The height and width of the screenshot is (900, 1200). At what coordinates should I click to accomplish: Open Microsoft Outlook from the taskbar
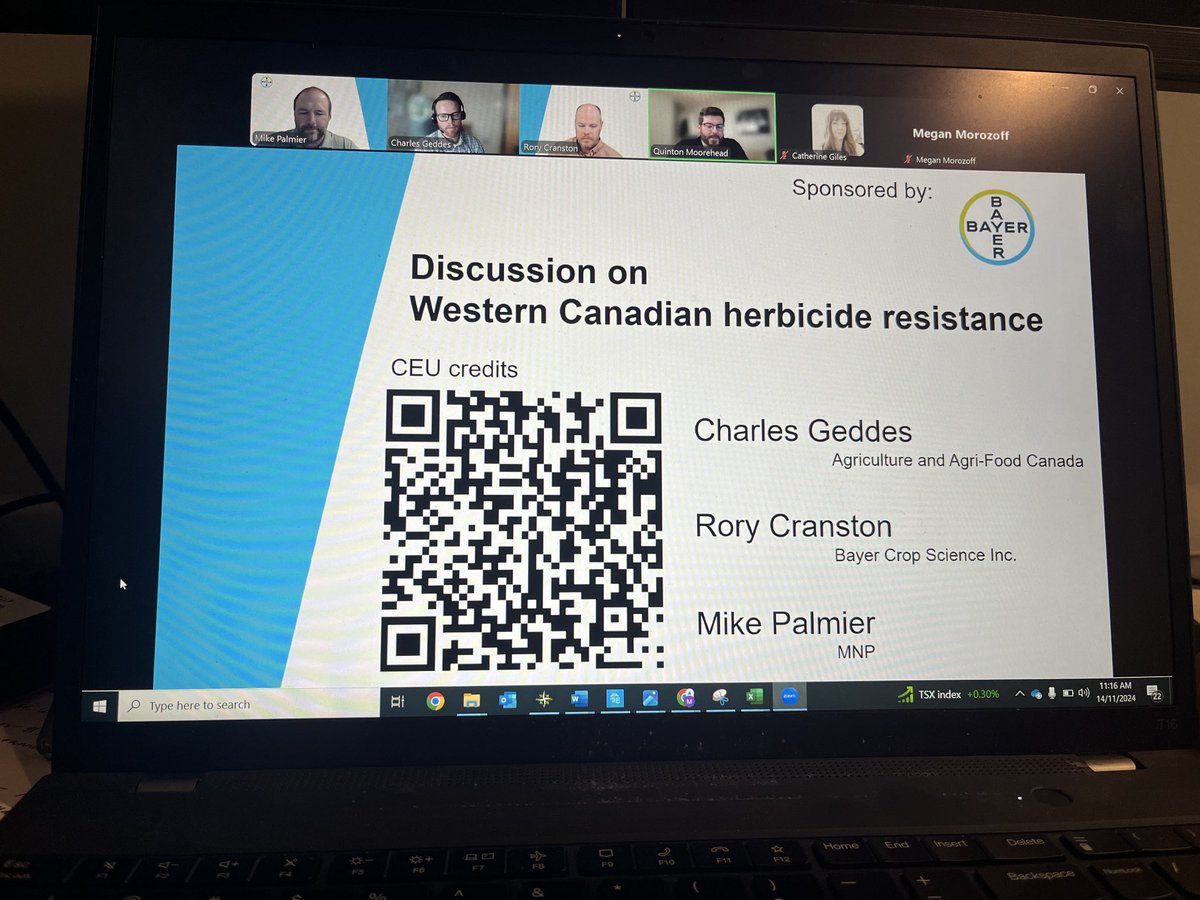coord(508,700)
